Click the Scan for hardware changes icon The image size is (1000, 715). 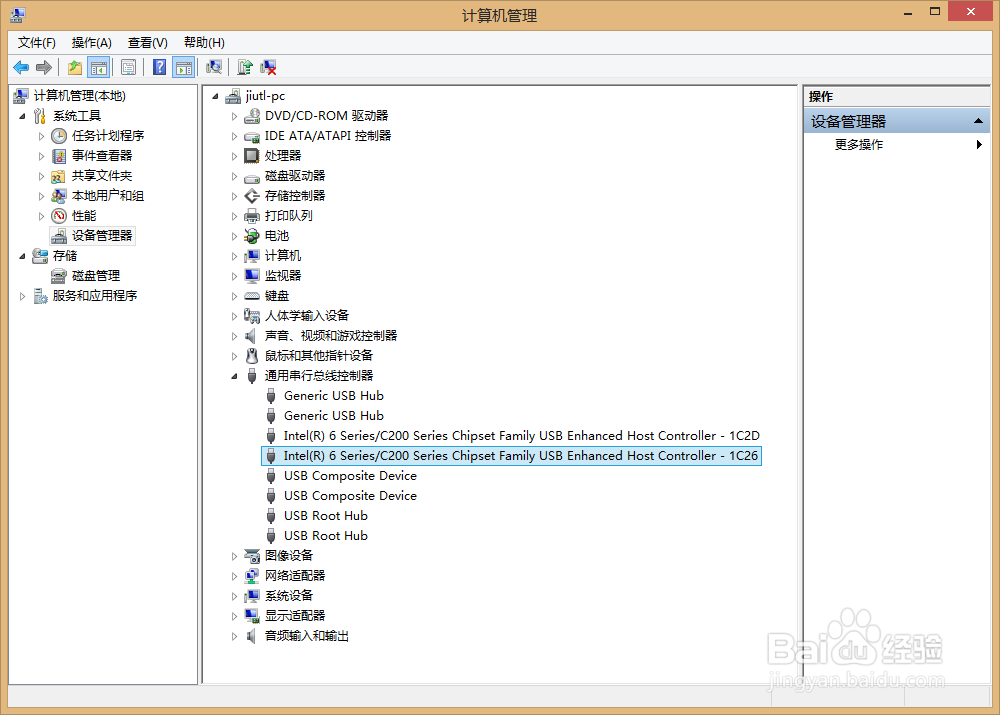click(213, 67)
